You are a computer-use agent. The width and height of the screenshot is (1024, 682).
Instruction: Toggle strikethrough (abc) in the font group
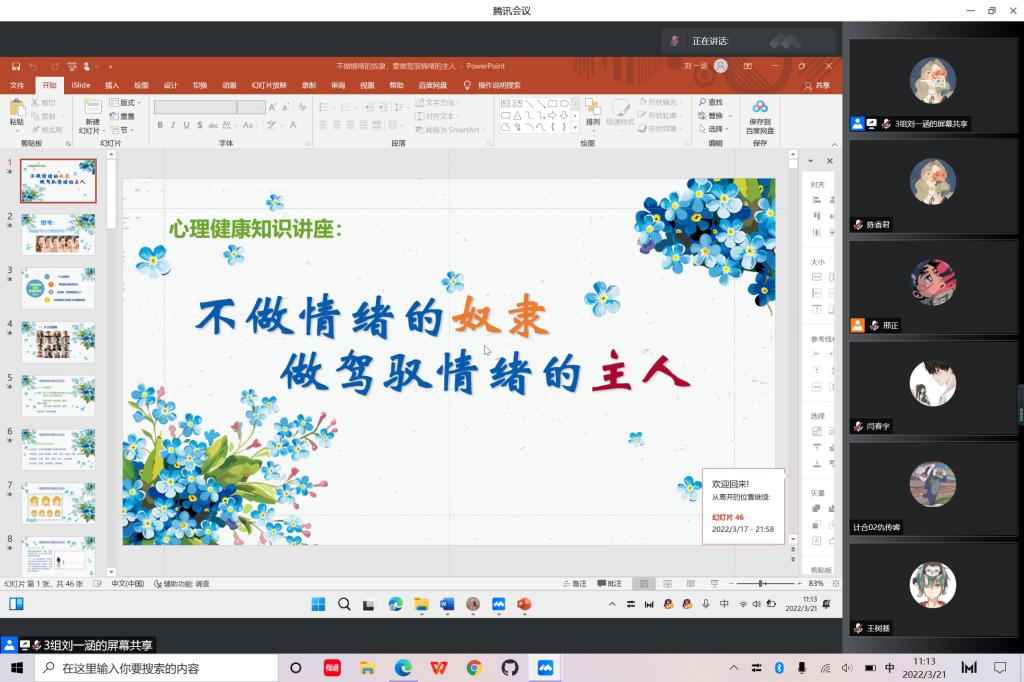tap(213, 125)
